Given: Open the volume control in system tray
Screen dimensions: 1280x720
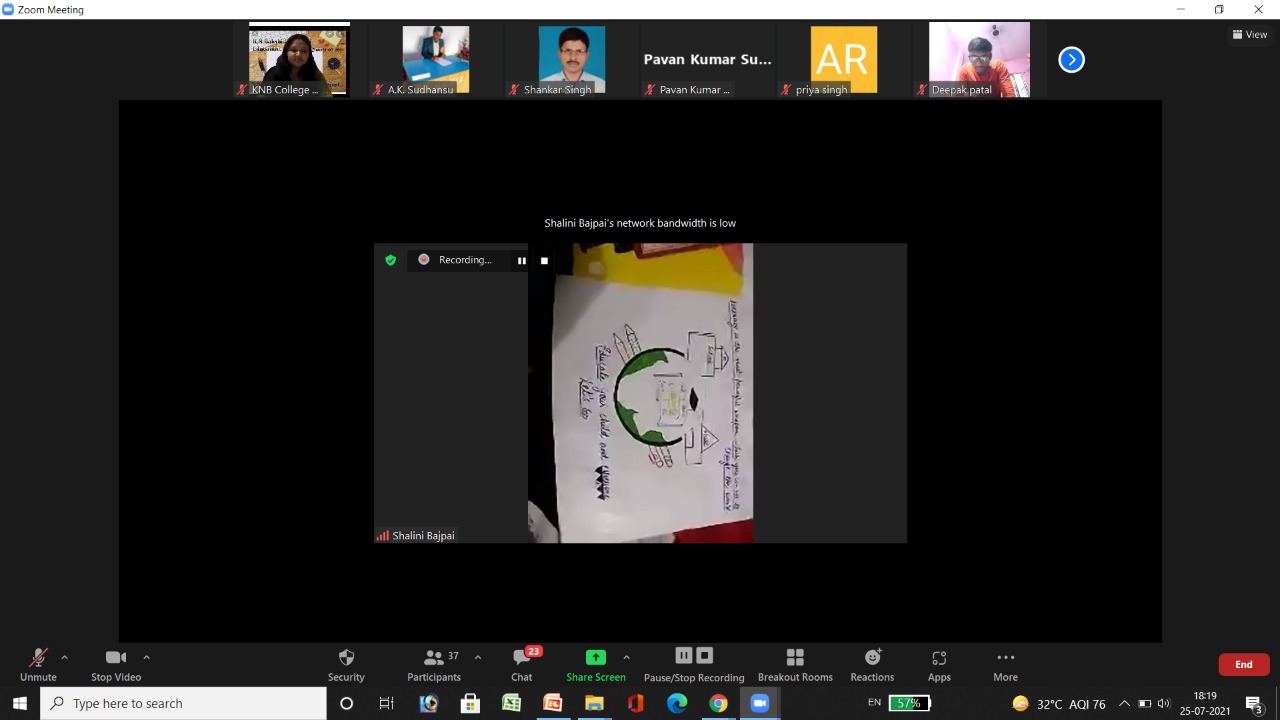Looking at the screenshot, I should click(x=1163, y=703).
